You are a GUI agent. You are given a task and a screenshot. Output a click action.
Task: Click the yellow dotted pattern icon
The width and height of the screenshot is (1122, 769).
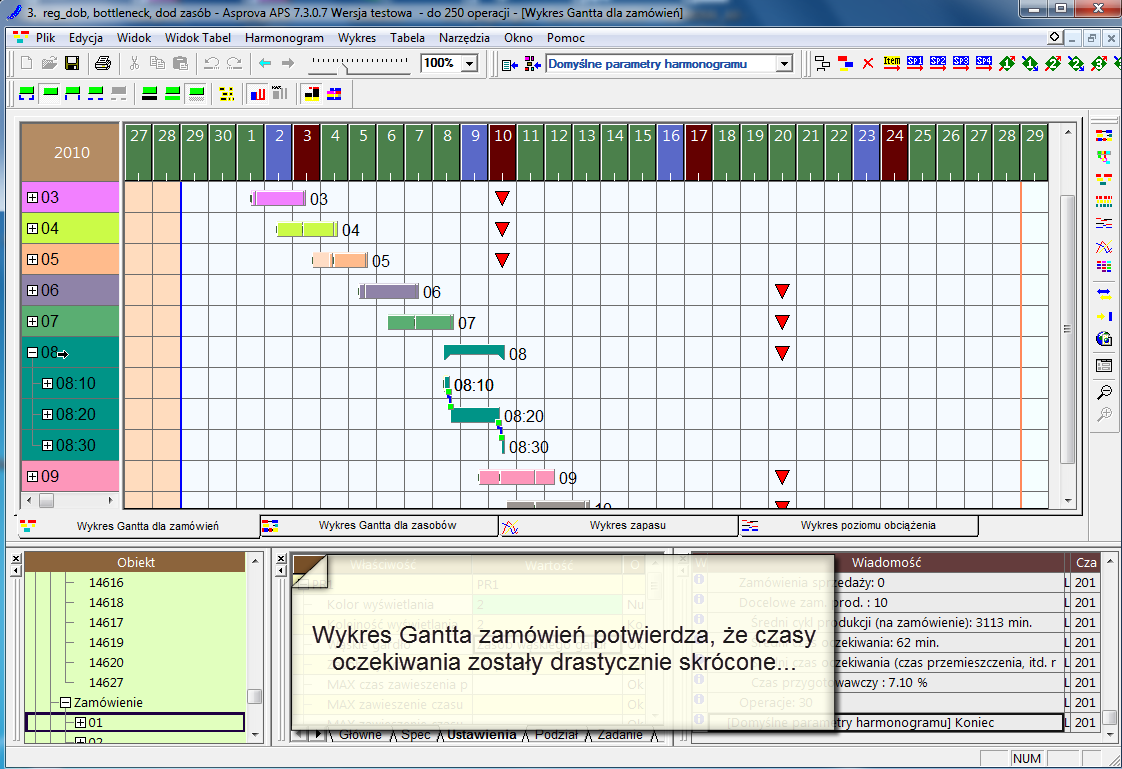click(226, 94)
